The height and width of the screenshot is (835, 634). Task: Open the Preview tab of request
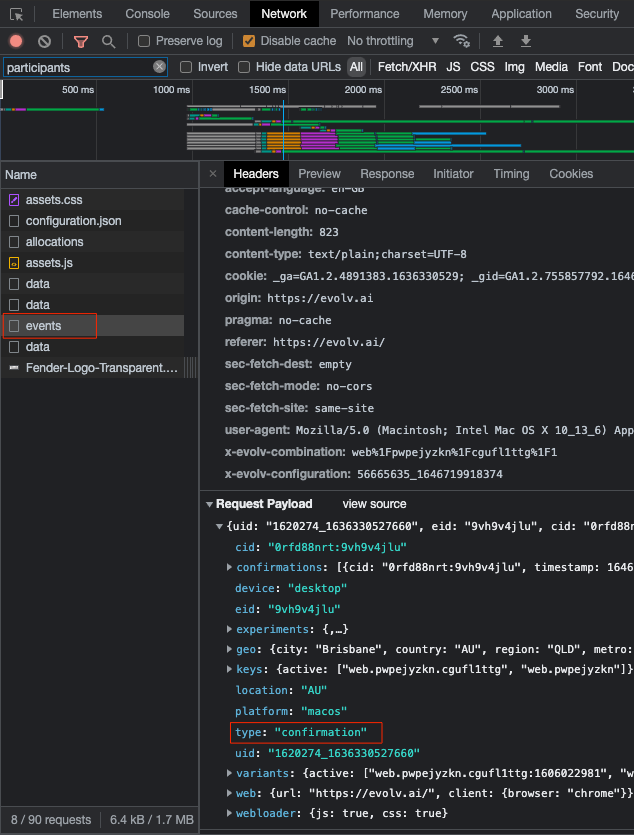(319, 174)
